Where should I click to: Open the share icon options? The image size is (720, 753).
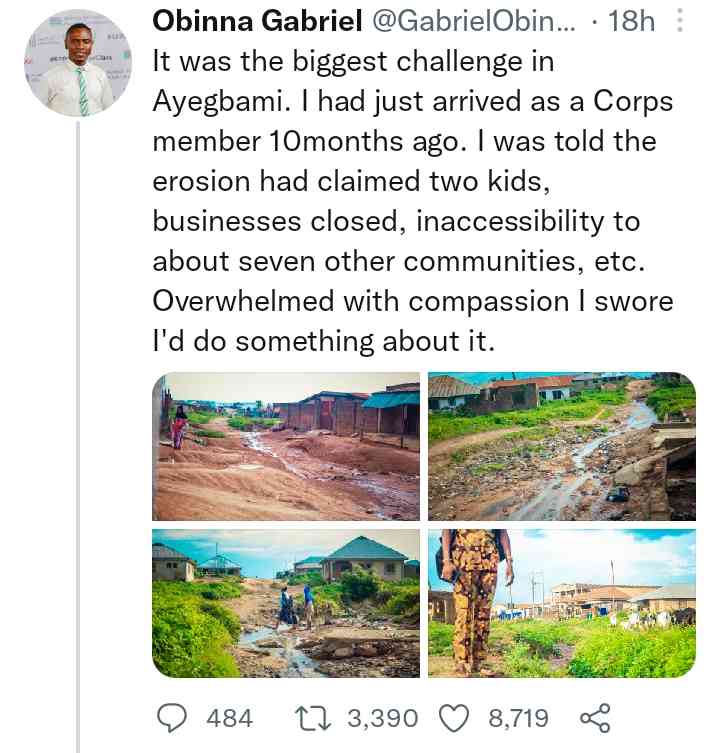[x=594, y=717]
